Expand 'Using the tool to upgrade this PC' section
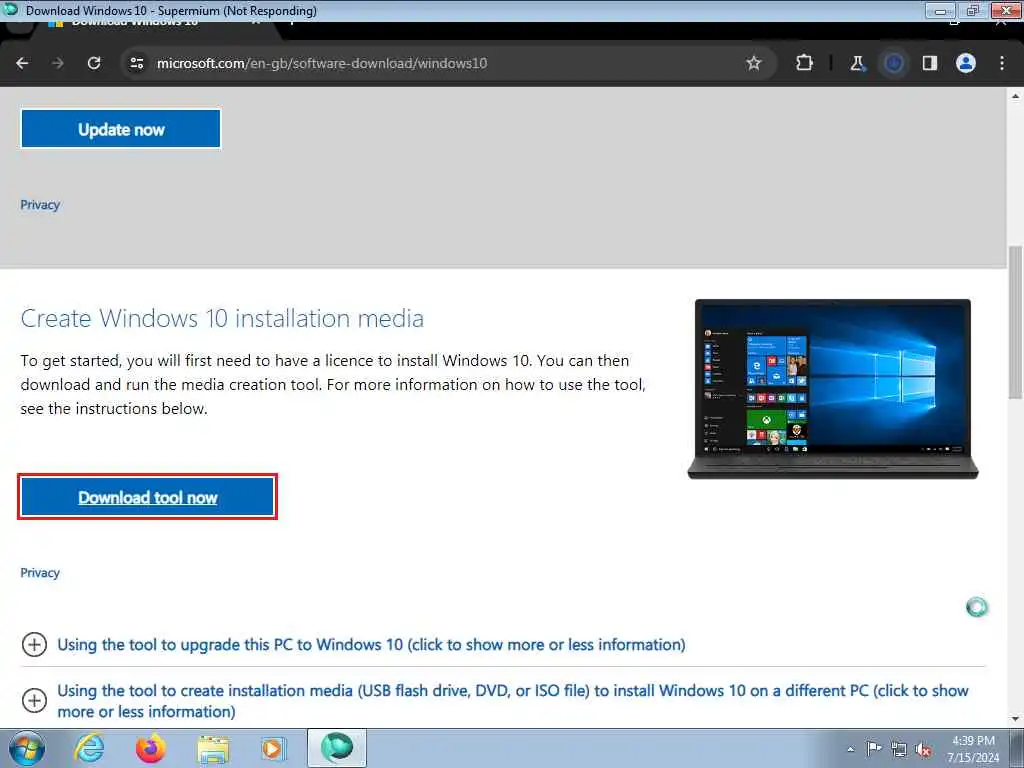Screen dimensions: 1024x768 [371, 645]
